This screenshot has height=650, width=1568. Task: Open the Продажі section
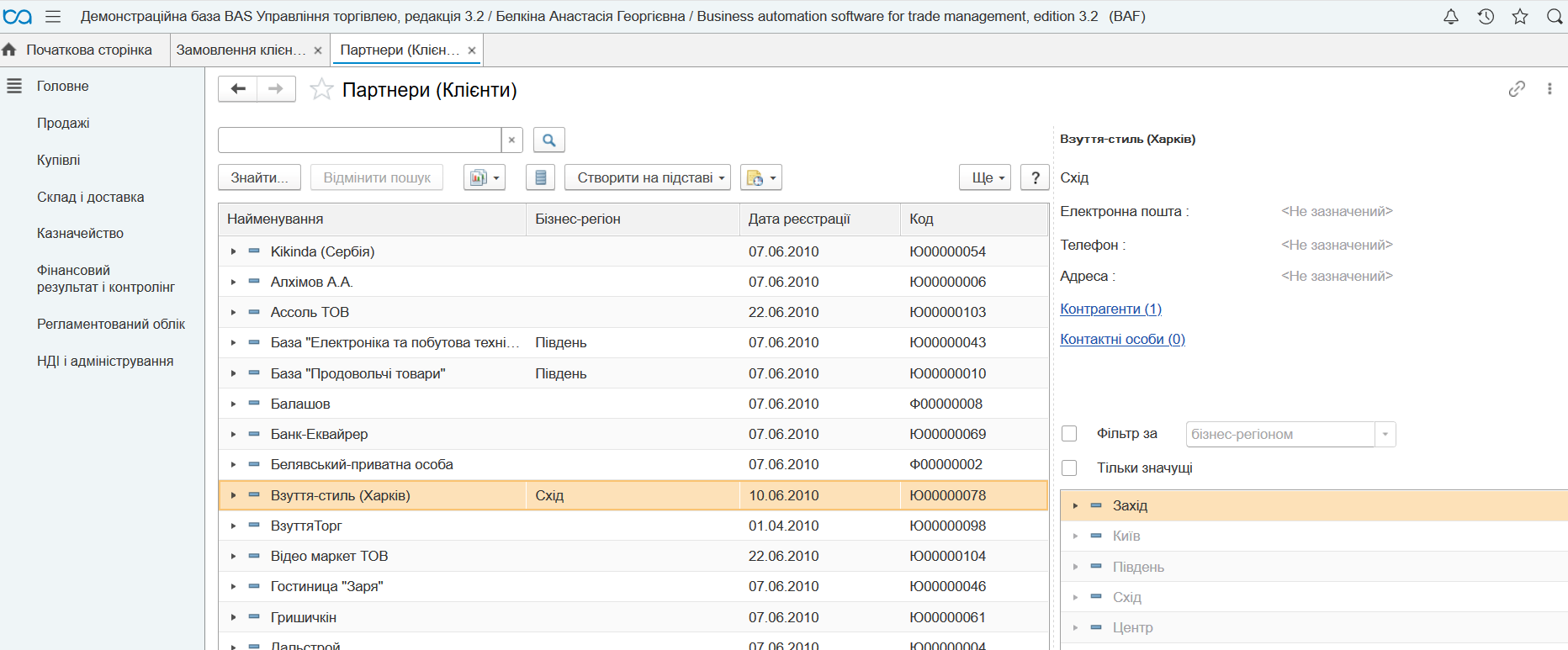(63, 123)
